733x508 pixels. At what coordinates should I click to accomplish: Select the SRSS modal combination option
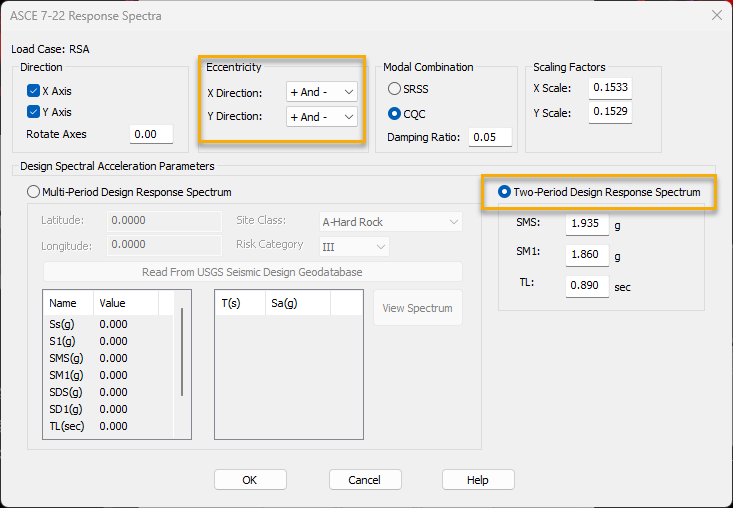pyautogui.click(x=395, y=89)
